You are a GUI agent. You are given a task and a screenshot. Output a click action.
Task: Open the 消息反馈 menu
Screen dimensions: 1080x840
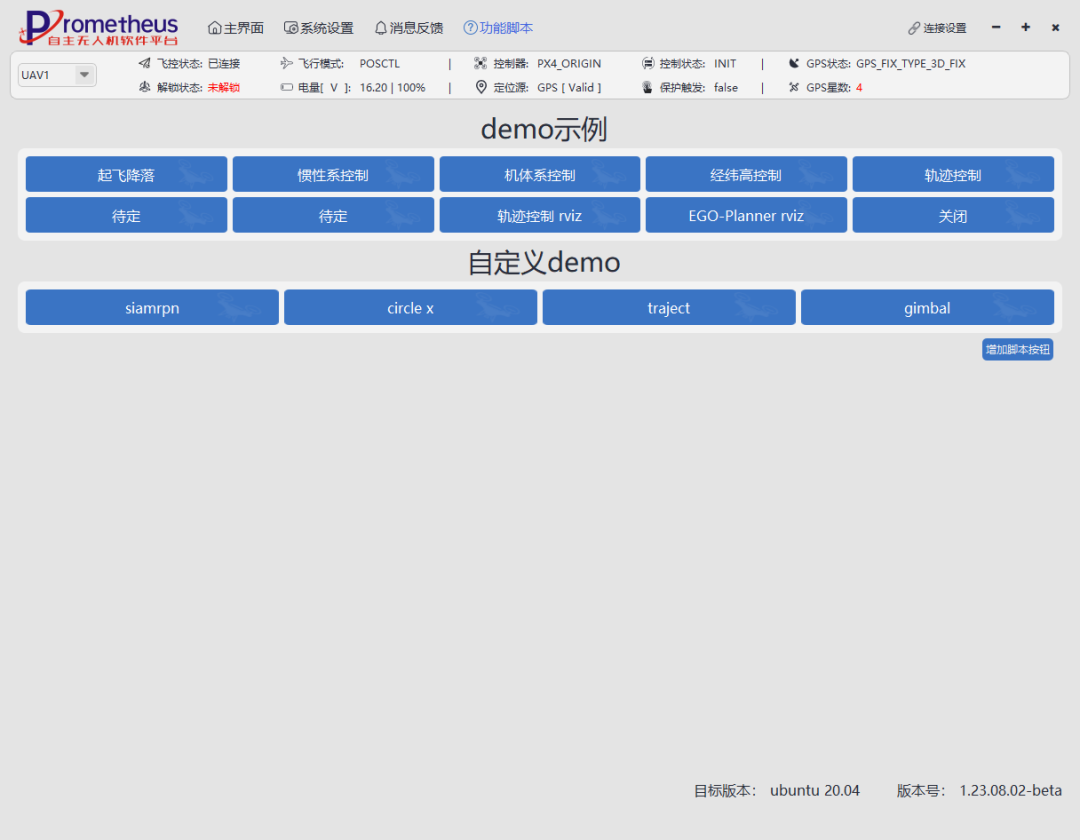point(408,28)
